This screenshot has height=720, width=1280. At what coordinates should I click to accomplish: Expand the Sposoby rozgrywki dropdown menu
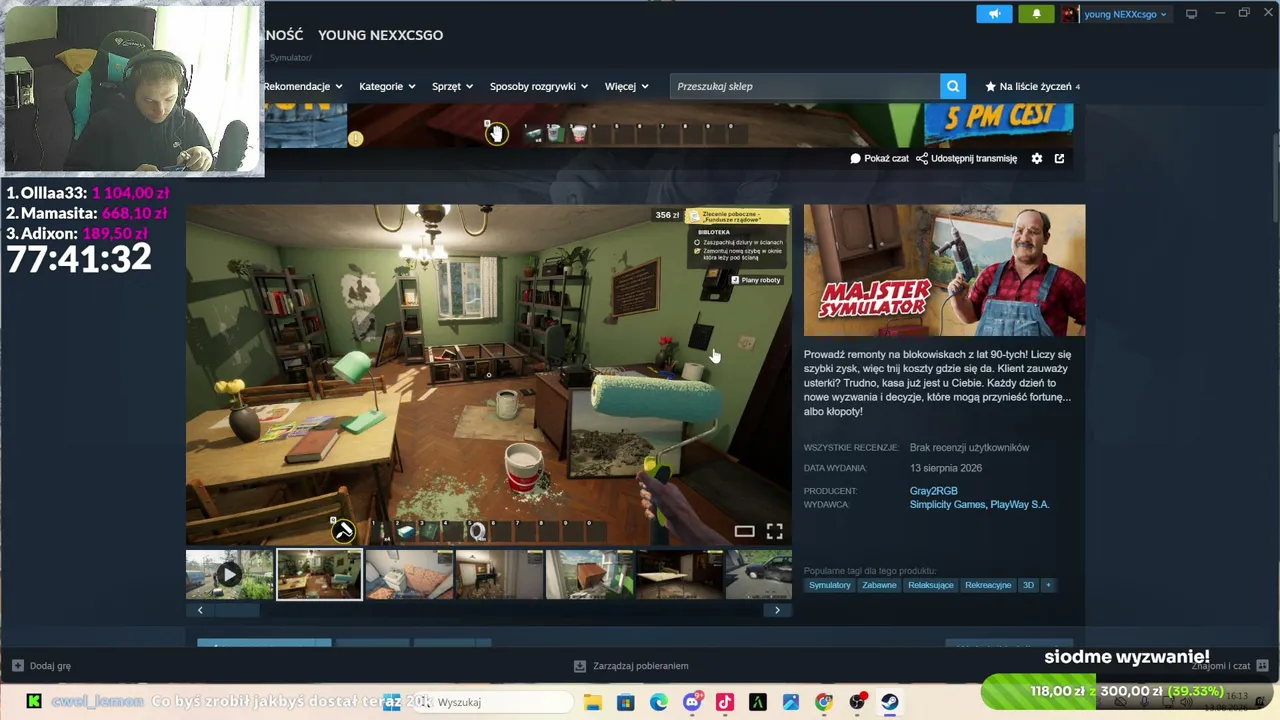[x=539, y=86]
